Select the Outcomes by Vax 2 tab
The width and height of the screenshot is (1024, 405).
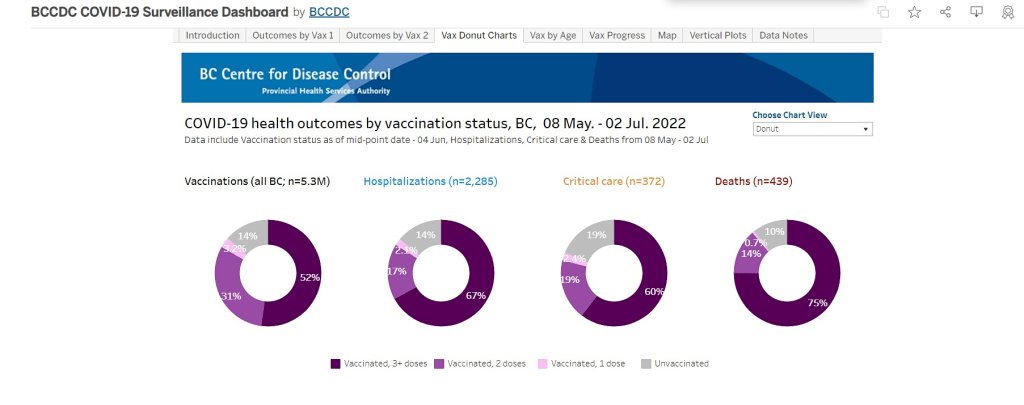point(387,35)
